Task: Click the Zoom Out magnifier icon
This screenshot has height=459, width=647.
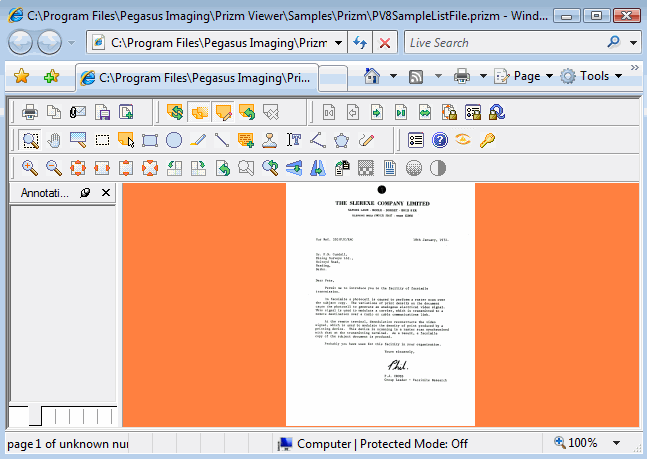Action: [54, 168]
